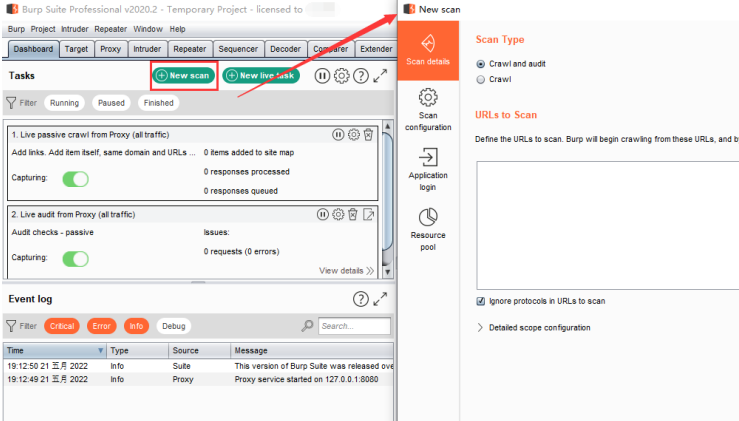
Task: Toggle the Debug event filter
Action: (173, 326)
